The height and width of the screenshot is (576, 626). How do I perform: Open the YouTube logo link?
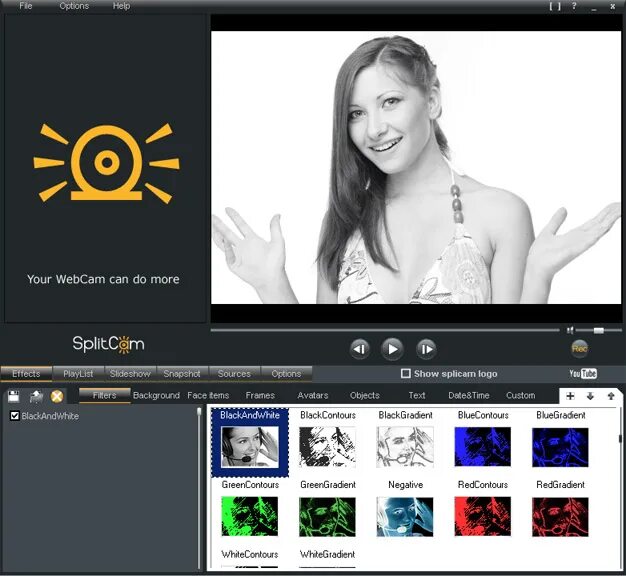pos(583,374)
